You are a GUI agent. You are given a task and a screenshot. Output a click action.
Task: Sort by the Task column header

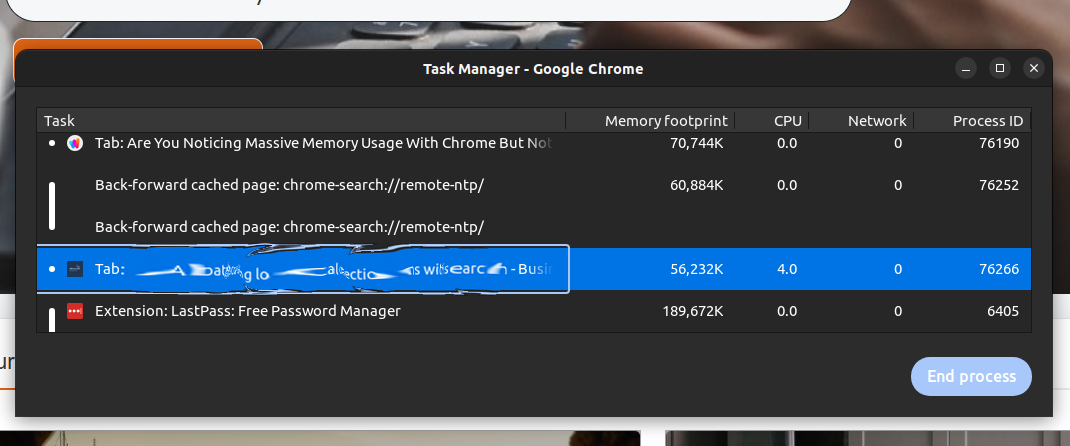(x=301, y=121)
